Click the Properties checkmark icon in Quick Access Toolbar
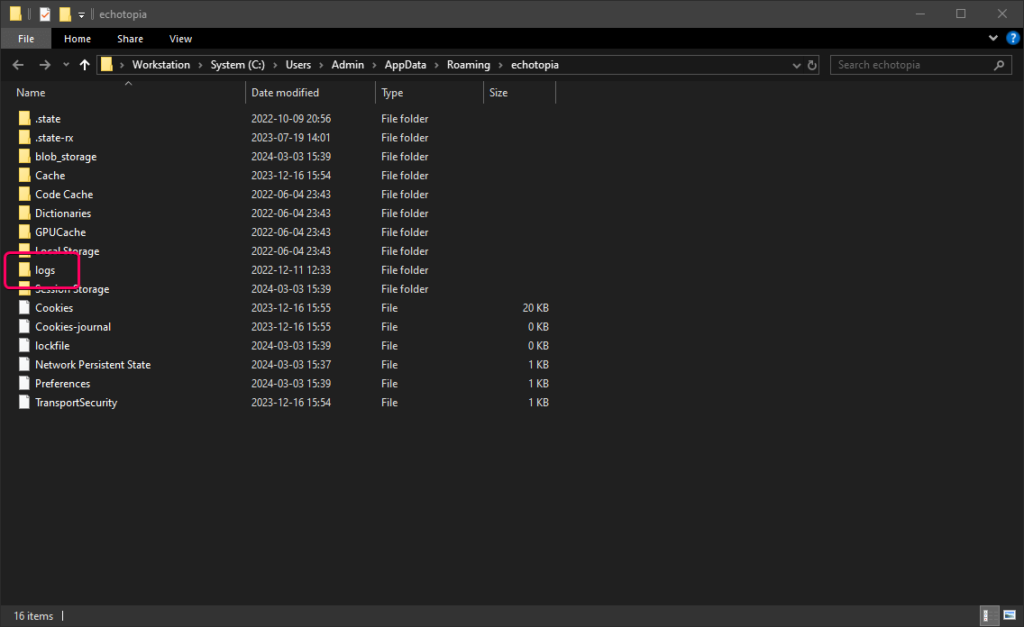Screen dimensions: 1024x627 point(45,14)
